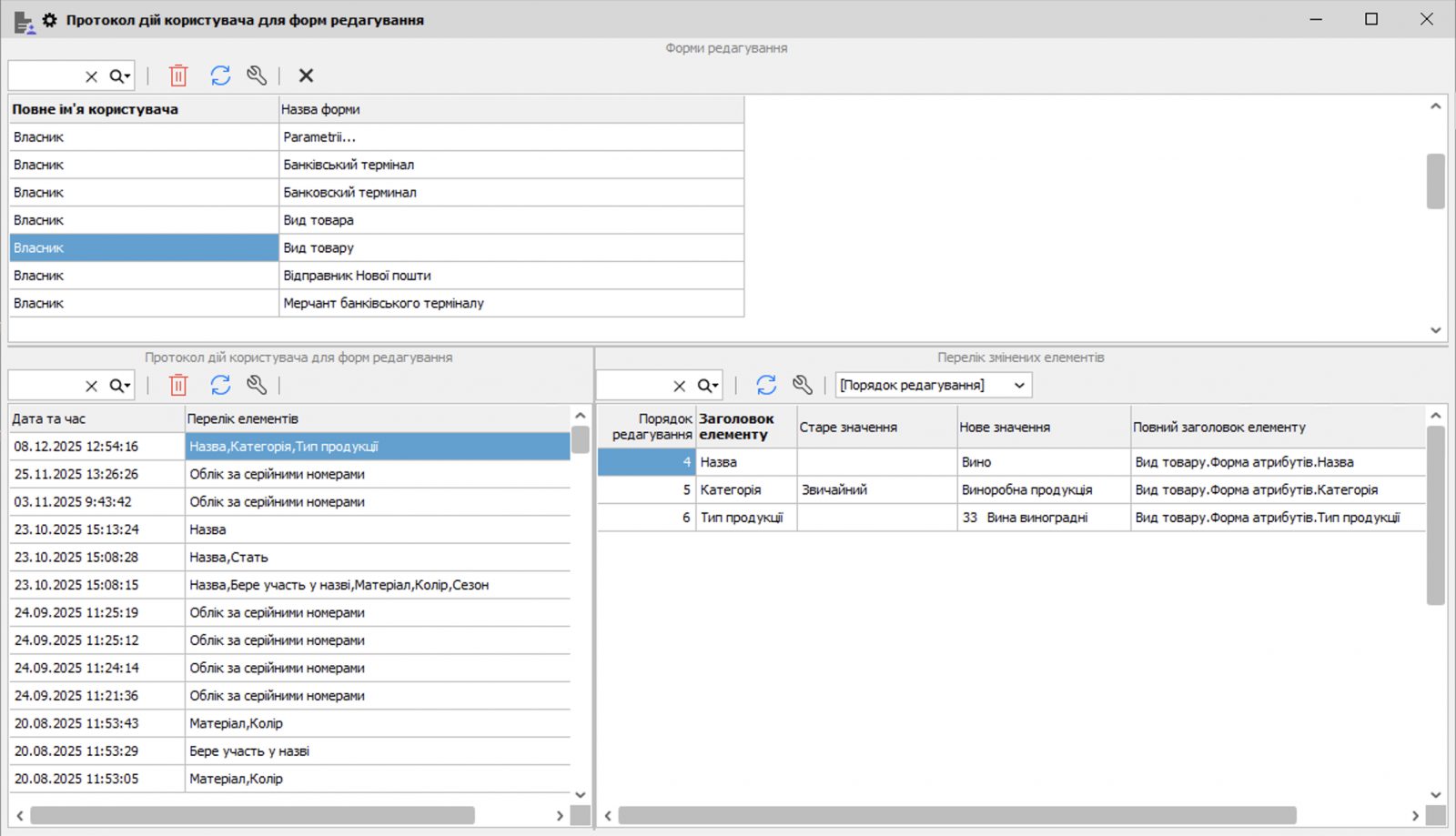The height and width of the screenshot is (836, 1456).
Task: Select protocol entry dated 23.10.2025 15:13:24
Action: click(76, 529)
